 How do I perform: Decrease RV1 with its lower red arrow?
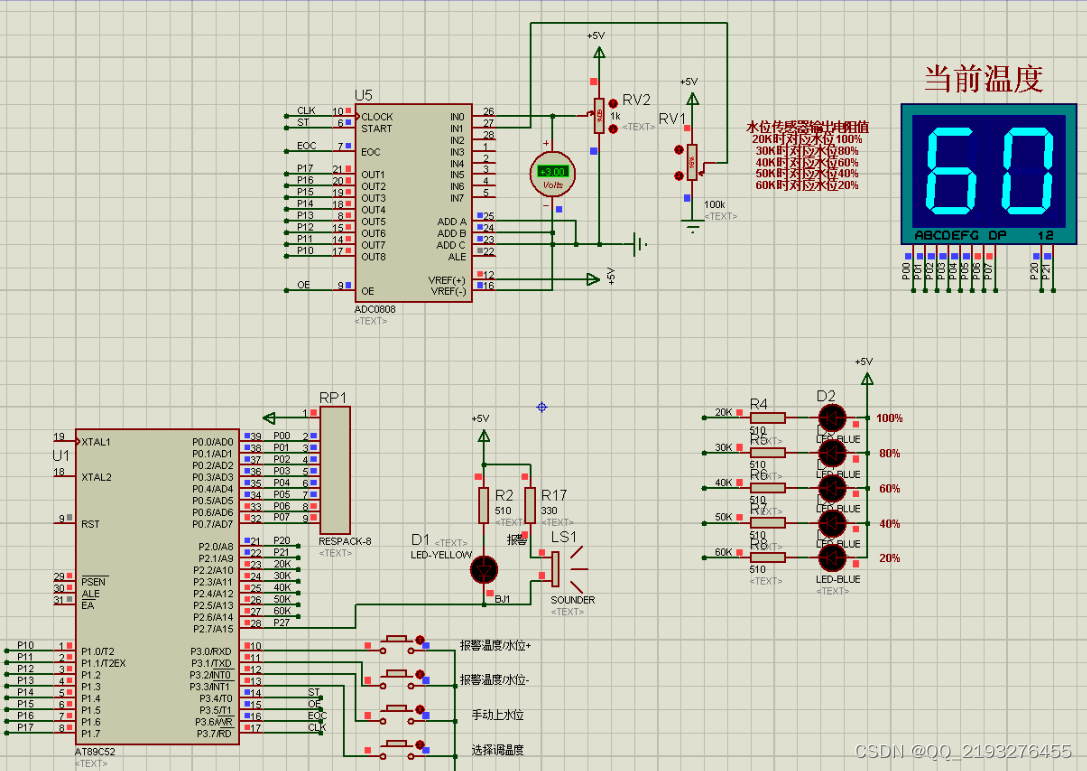point(679,176)
